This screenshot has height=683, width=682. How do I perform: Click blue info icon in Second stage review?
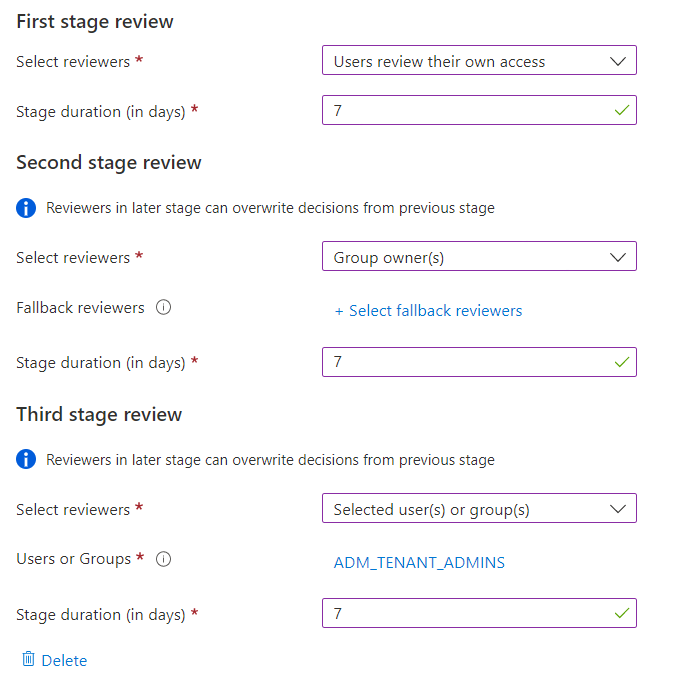(27, 209)
